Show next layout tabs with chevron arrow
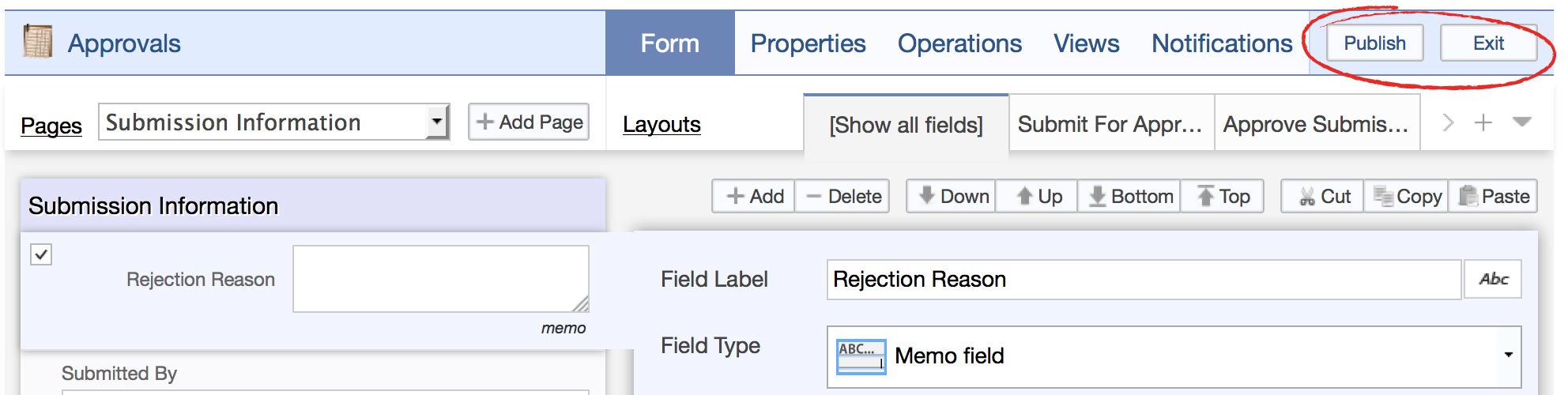The image size is (1568, 395). click(x=1448, y=122)
